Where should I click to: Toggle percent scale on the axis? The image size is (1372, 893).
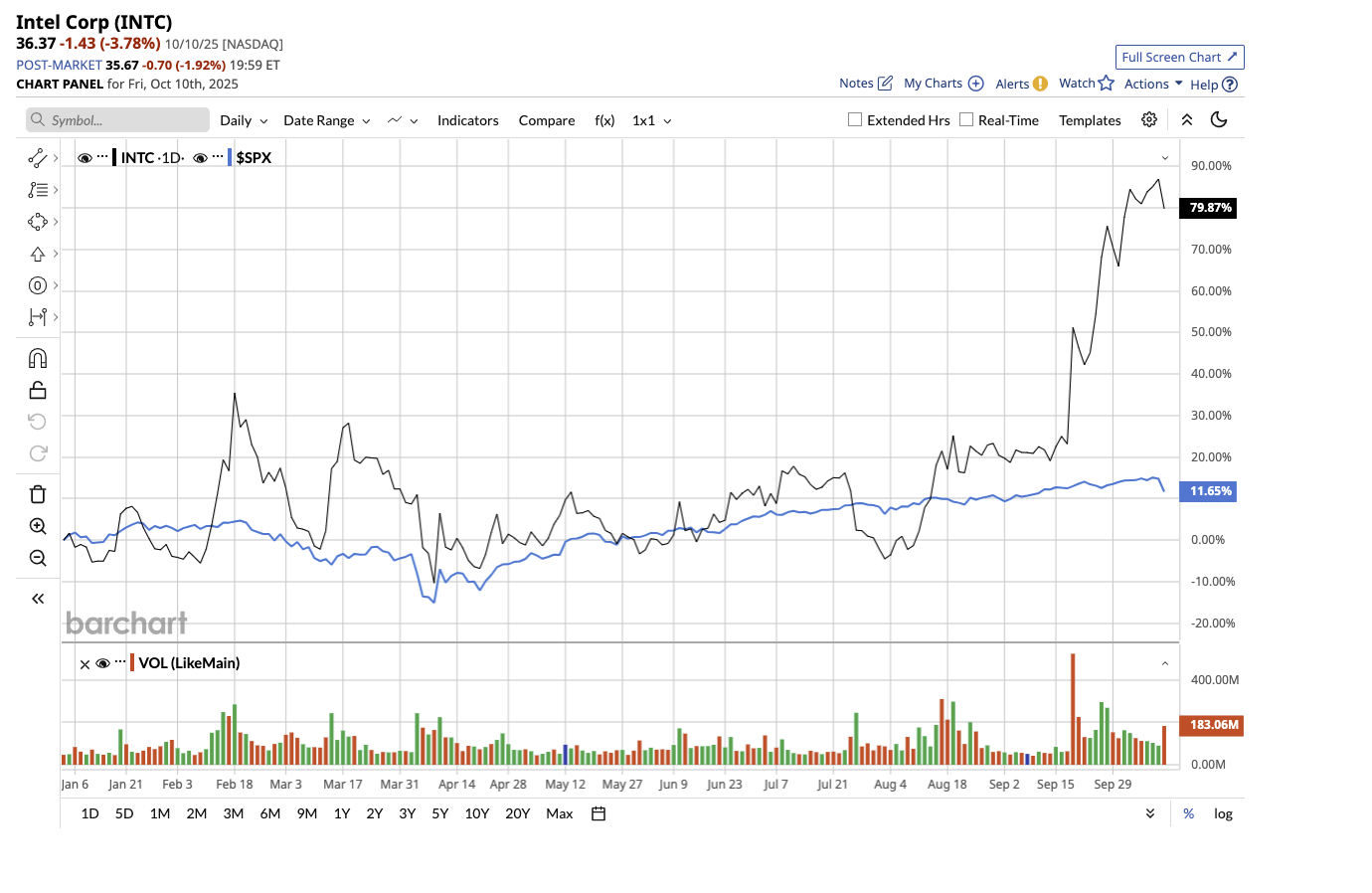coord(1189,813)
